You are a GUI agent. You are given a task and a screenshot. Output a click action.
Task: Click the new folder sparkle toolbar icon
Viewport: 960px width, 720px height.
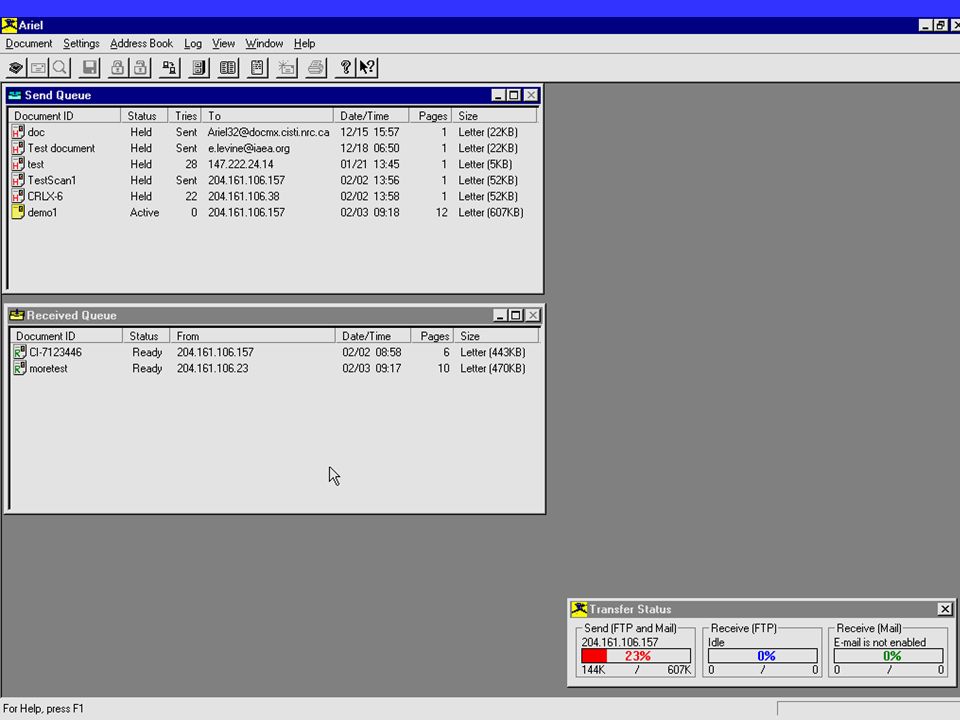(287, 67)
